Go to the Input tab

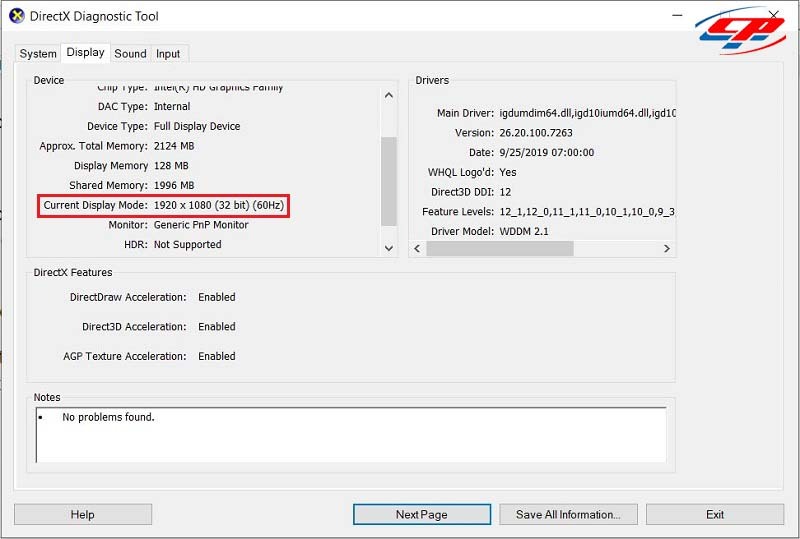(x=168, y=54)
